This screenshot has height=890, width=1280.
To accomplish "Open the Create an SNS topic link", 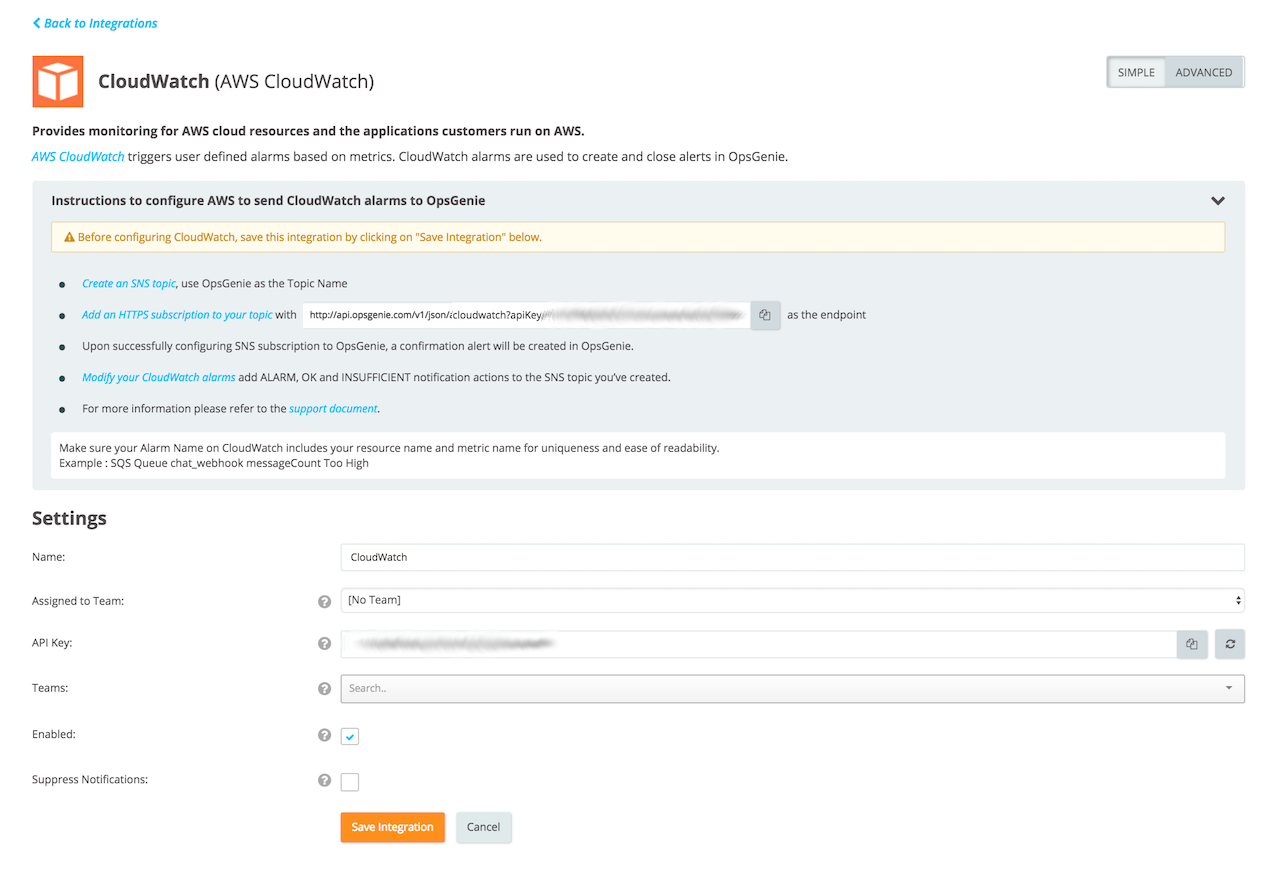I will pos(129,284).
